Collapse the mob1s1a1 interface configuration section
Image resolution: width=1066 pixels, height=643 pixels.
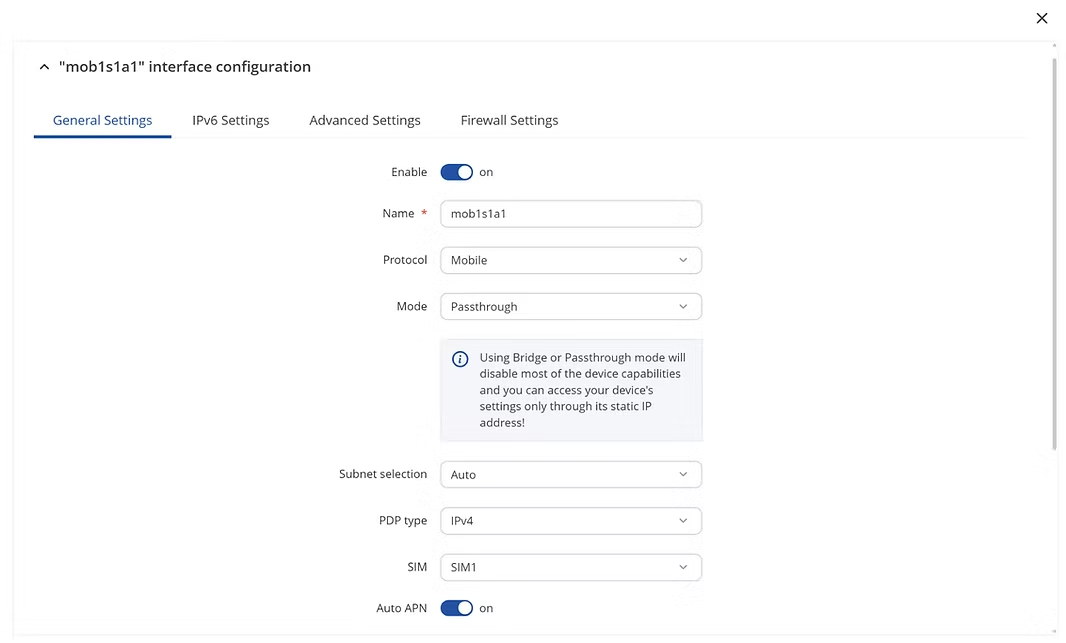44,67
